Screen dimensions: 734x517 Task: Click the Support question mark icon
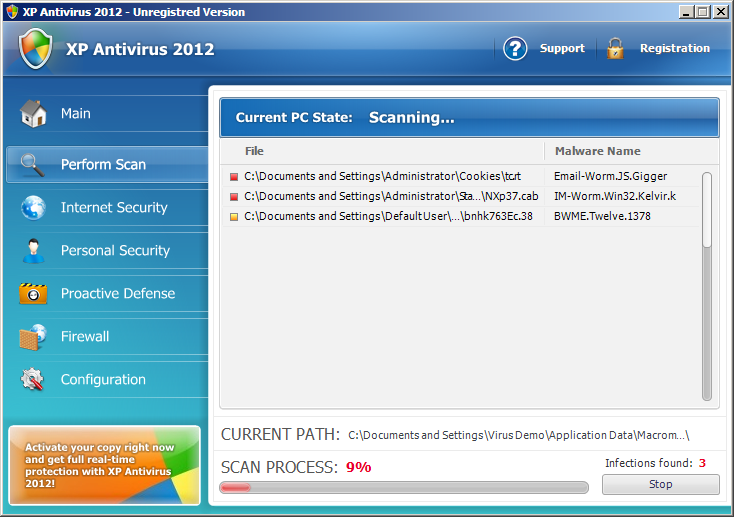(x=515, y=48)
